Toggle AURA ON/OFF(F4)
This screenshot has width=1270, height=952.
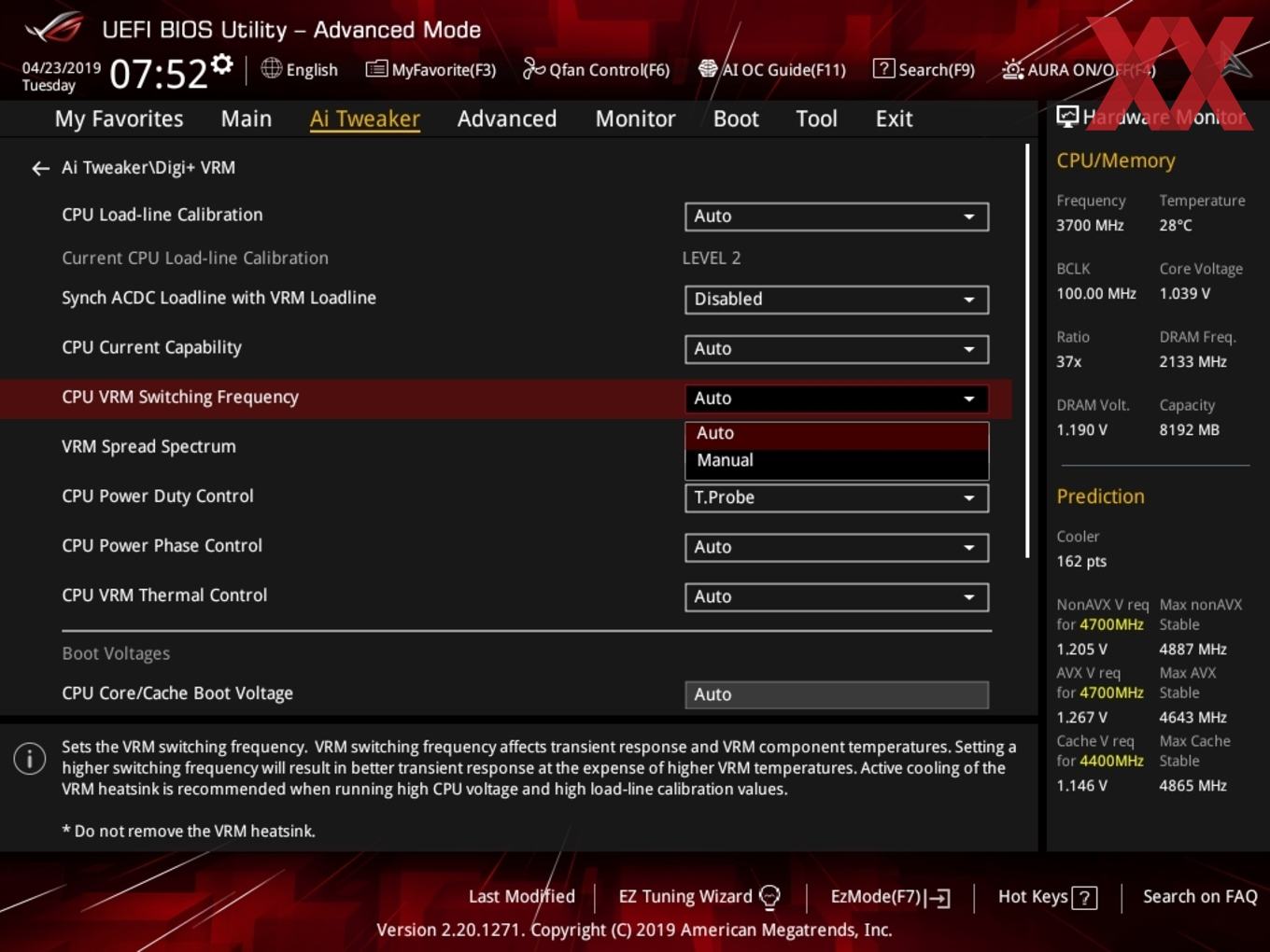(1079, 69)
